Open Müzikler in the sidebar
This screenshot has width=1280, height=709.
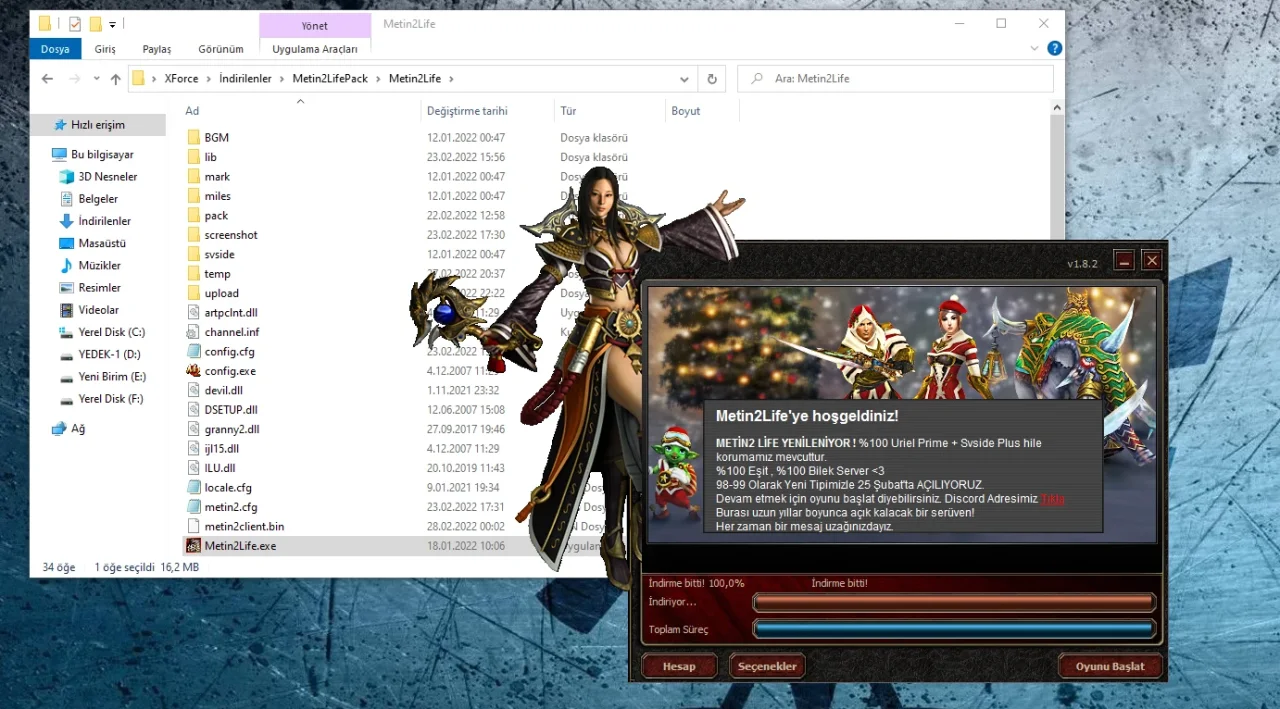(100, 266)
